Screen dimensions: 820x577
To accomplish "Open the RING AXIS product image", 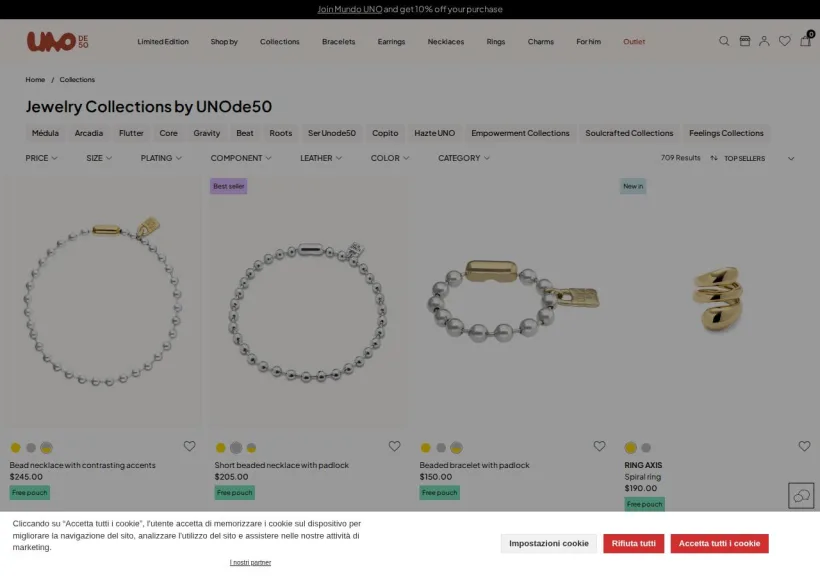I will tap(718, 301).
